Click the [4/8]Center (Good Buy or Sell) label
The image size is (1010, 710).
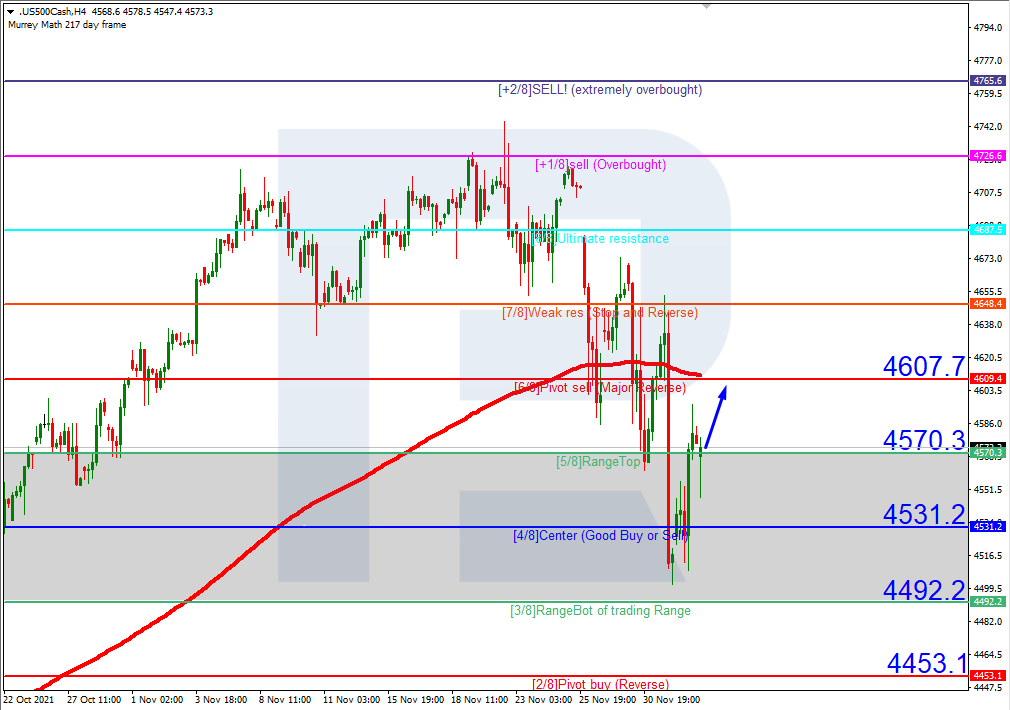(x=600, y=535)
